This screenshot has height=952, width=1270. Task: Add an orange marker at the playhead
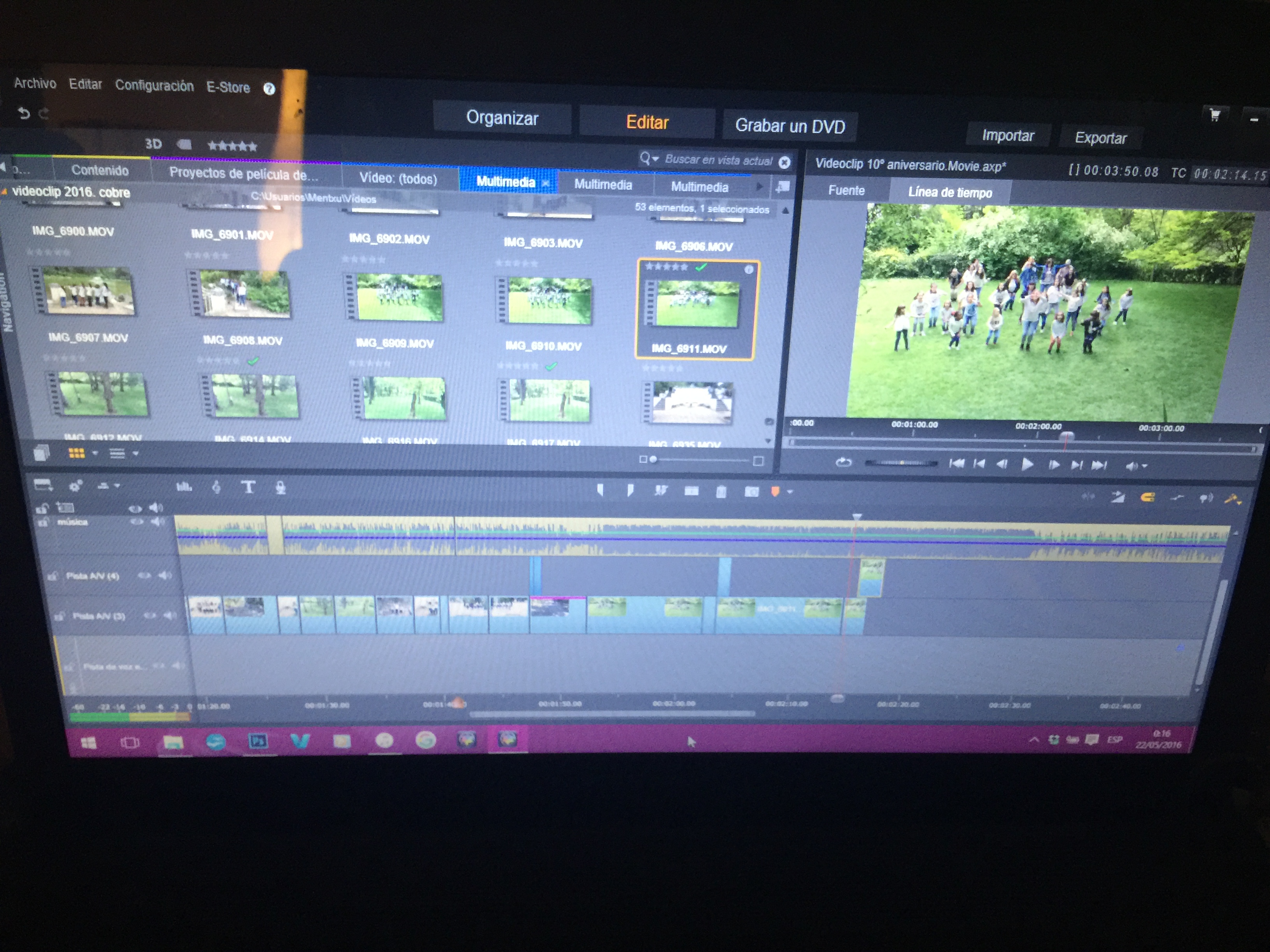click(775, 492)
